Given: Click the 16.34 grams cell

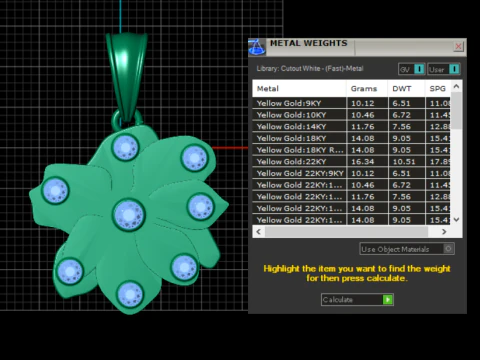Looking at the screenshot, I should click(367, 162).
